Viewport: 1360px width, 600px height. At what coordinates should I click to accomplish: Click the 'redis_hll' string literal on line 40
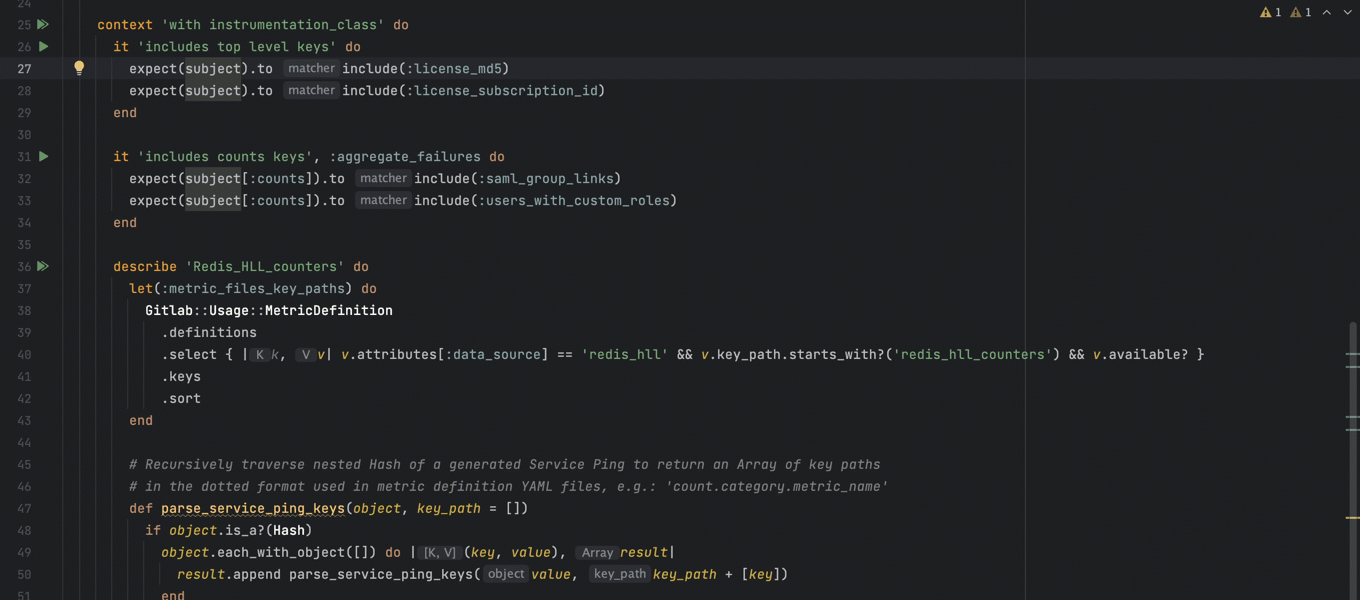coord(624,355)
